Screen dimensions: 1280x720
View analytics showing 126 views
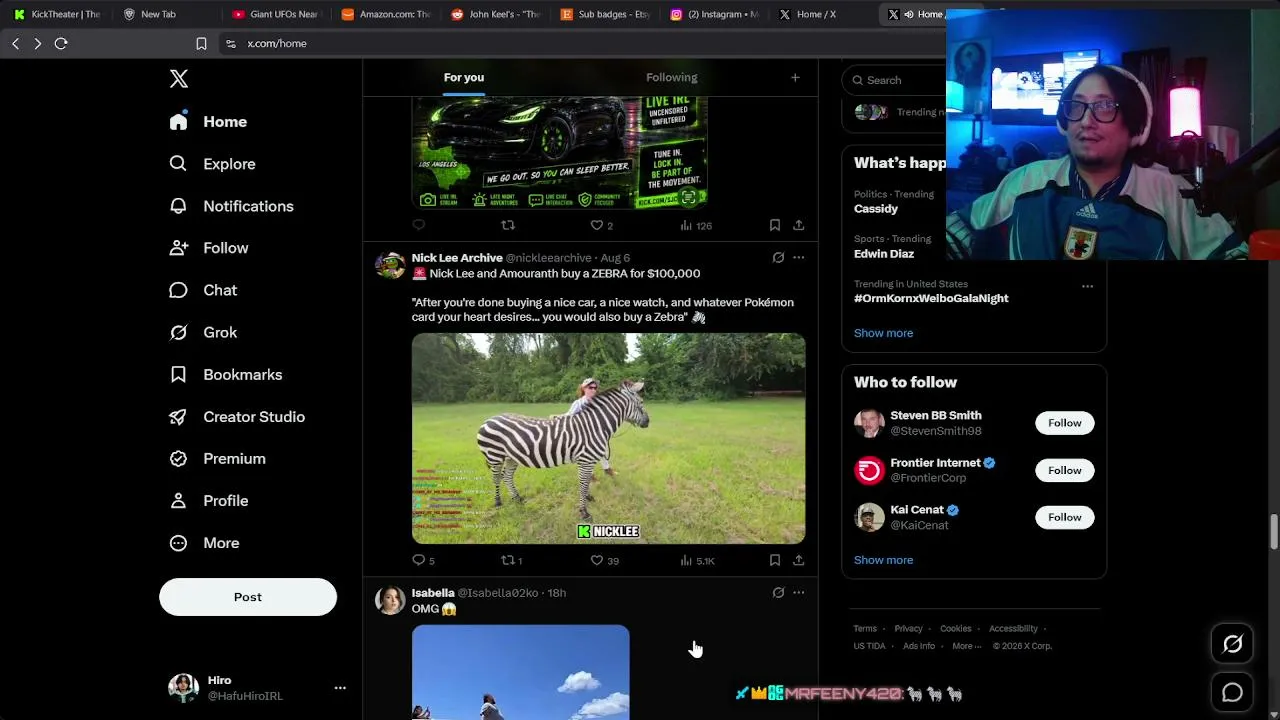[696, 225]
